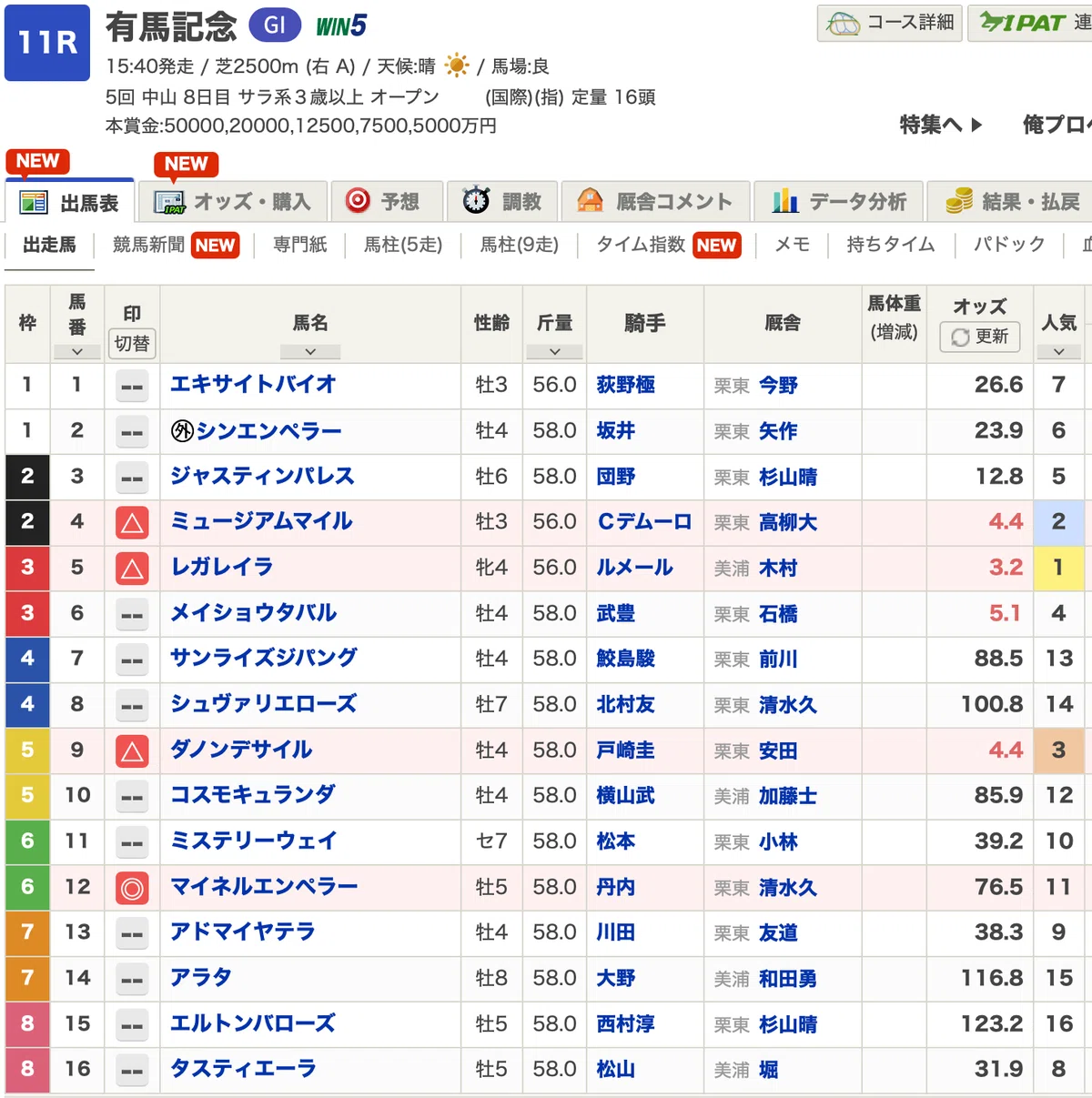Open the 調教 tab
The width and height of the screenshot is (1092, 1098).
click(501, 202)
